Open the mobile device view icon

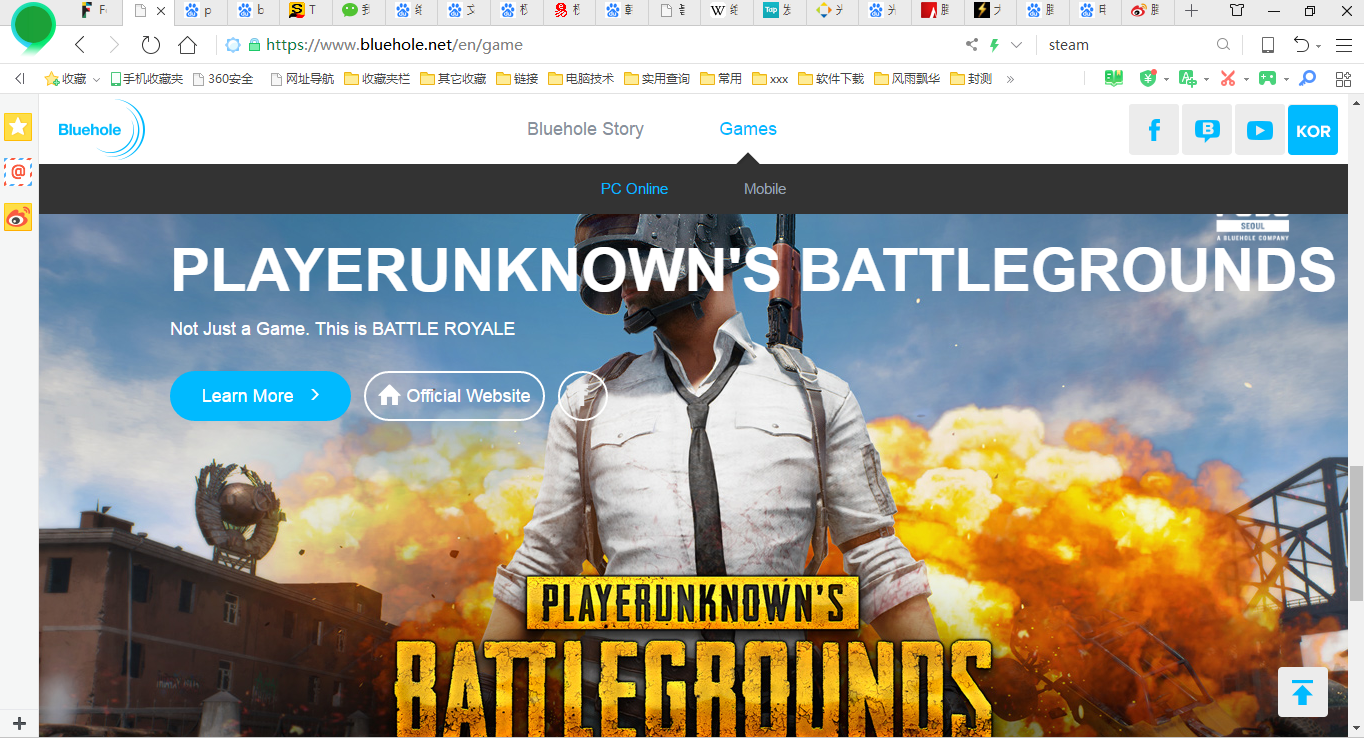pos(1268,45)
